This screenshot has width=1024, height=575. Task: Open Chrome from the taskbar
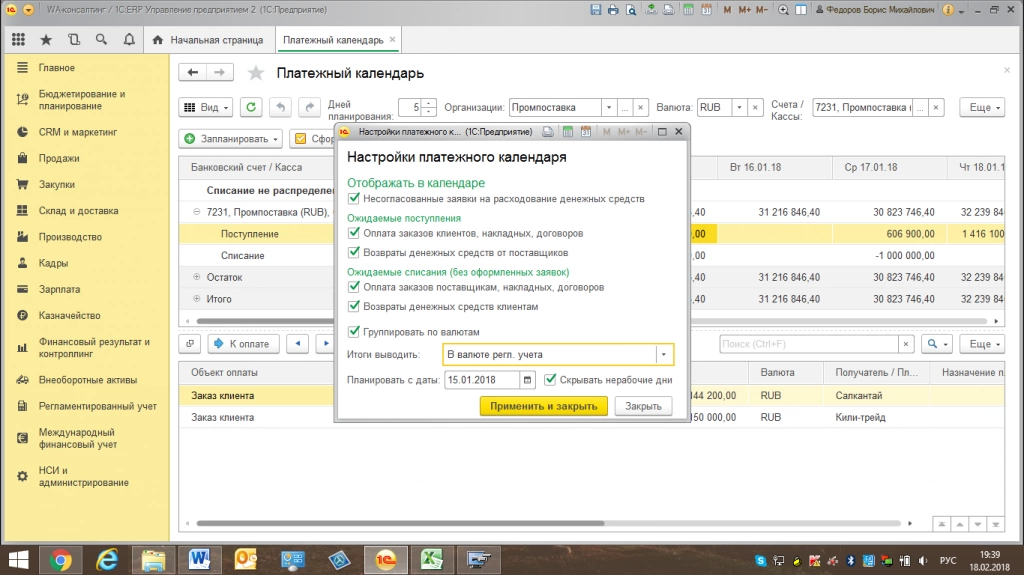(x=60, y=560)
